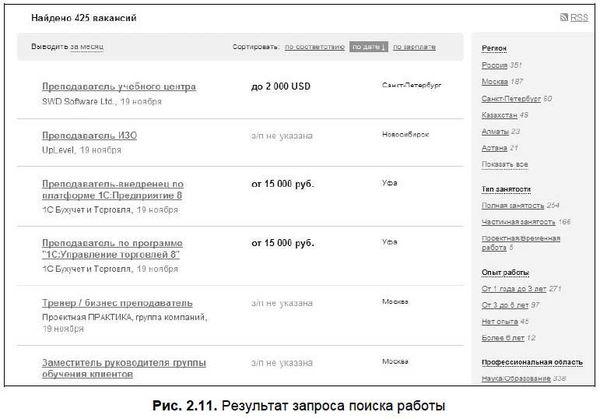Click the 'Новосибирск' location text

tap(405, 134)
